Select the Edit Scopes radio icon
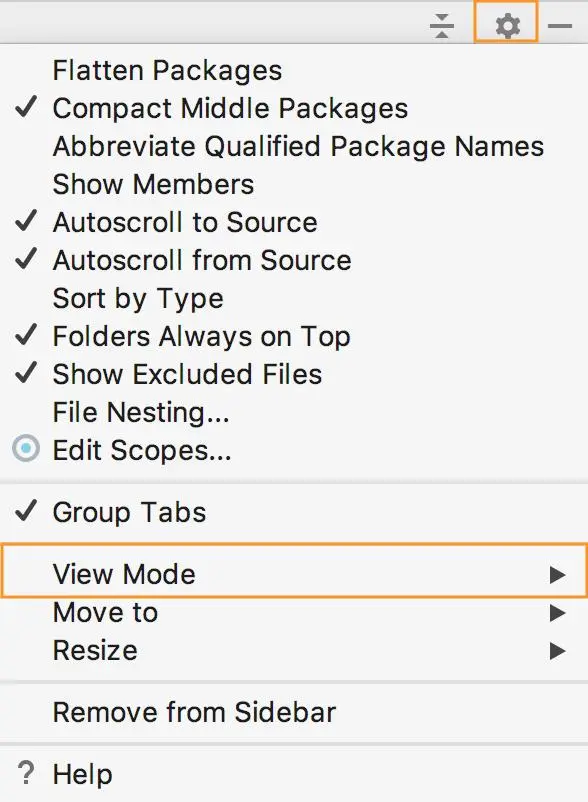 pyautogui.click(x=26, y=450)
